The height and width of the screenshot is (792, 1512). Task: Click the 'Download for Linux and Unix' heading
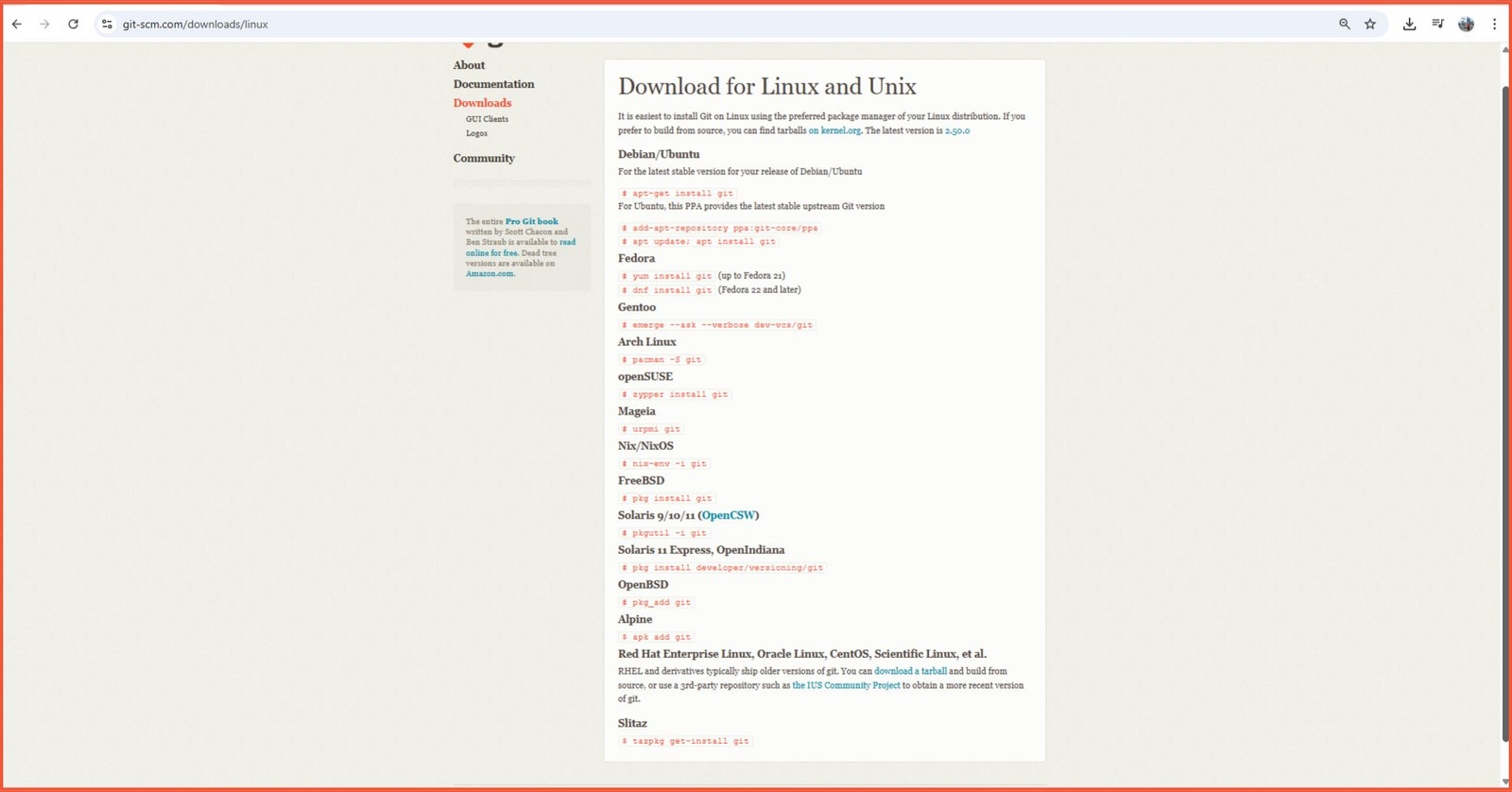[x=767, y=86]
